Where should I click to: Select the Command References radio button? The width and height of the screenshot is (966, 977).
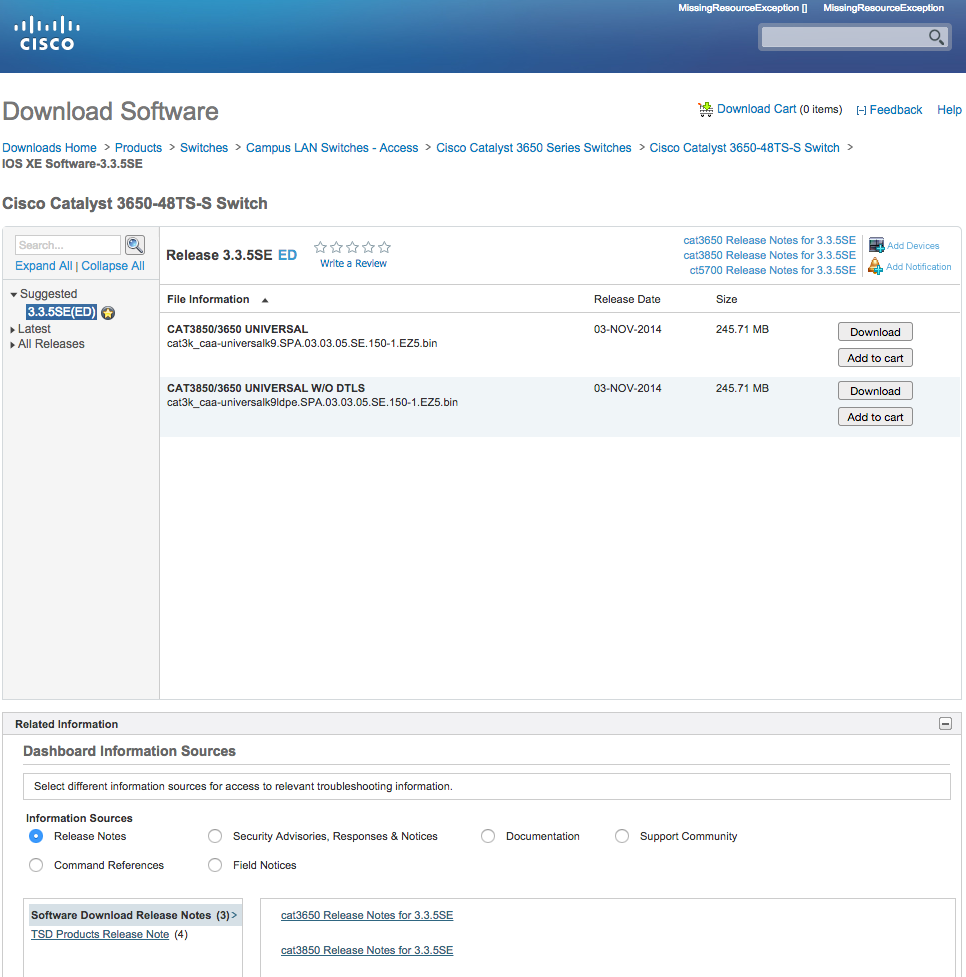(x=36, y=865)
